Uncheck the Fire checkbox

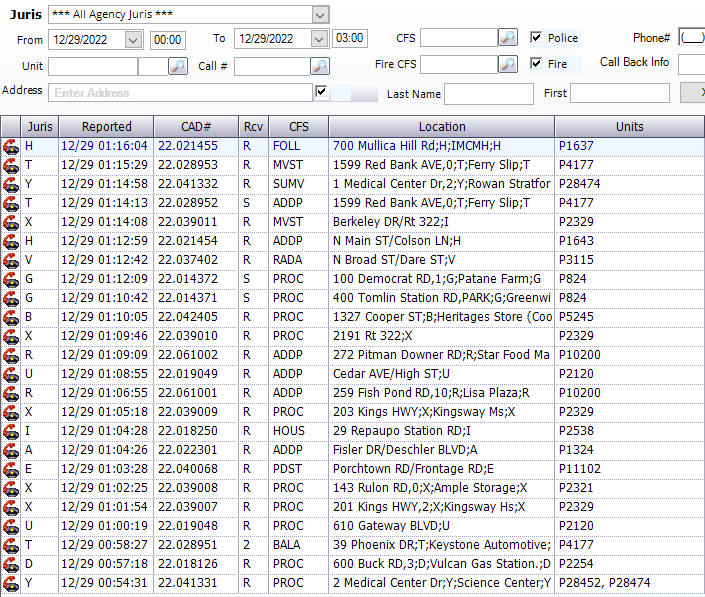[x=536, y=63]
